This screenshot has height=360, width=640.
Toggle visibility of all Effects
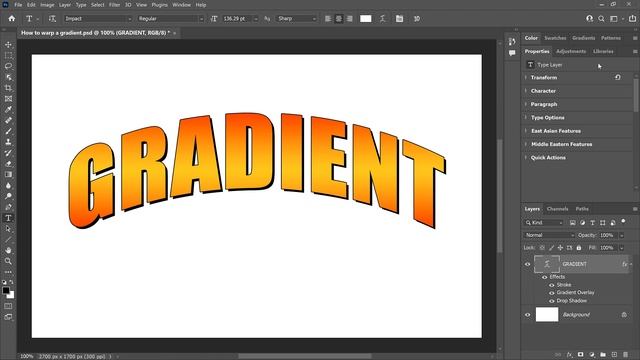coord(544,277)
